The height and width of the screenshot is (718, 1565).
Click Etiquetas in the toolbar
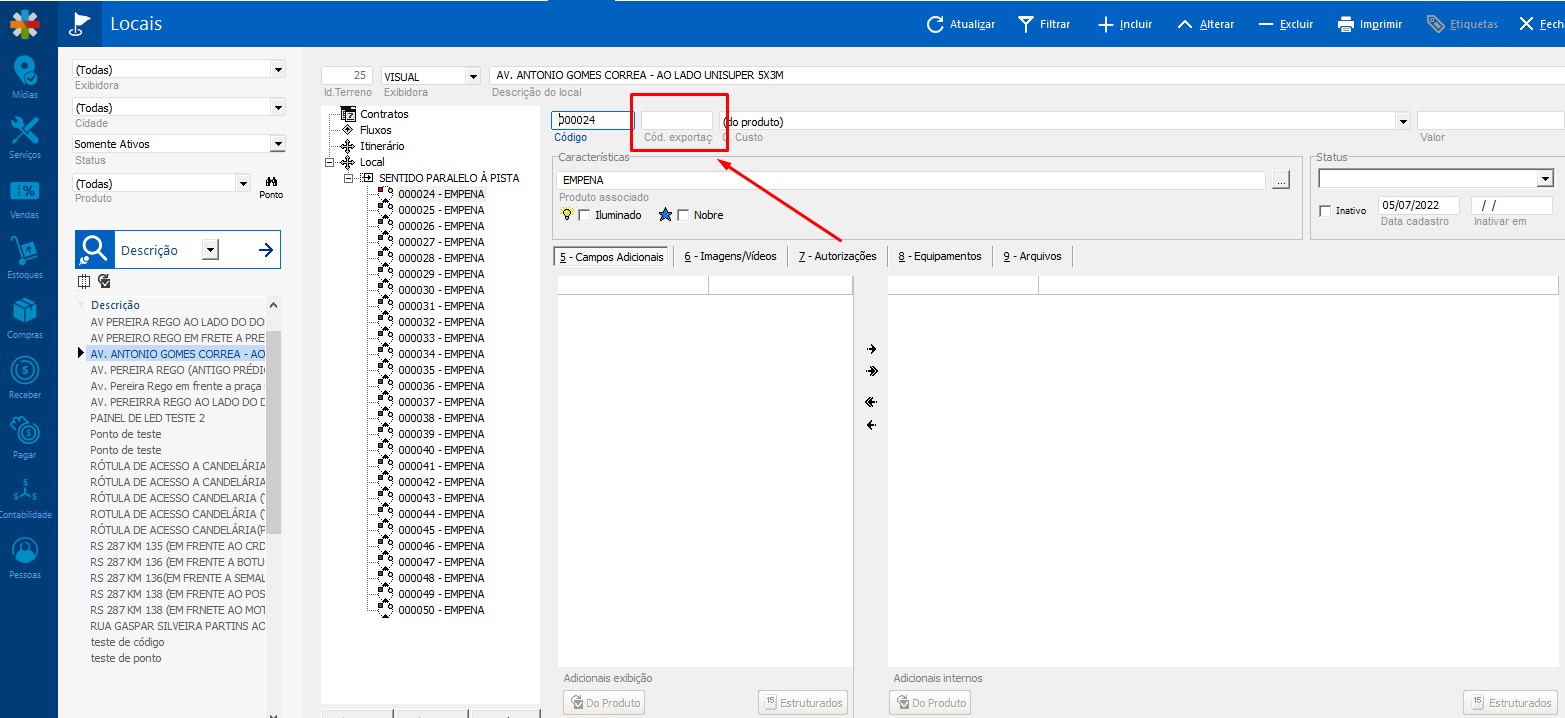click(1462, 24)
